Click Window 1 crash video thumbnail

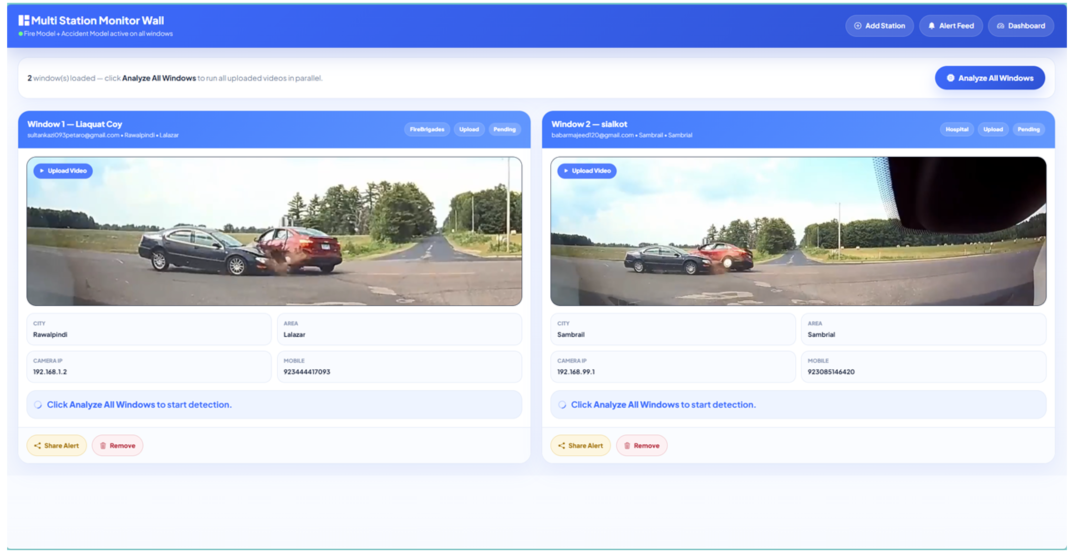(x=274, y=231)
